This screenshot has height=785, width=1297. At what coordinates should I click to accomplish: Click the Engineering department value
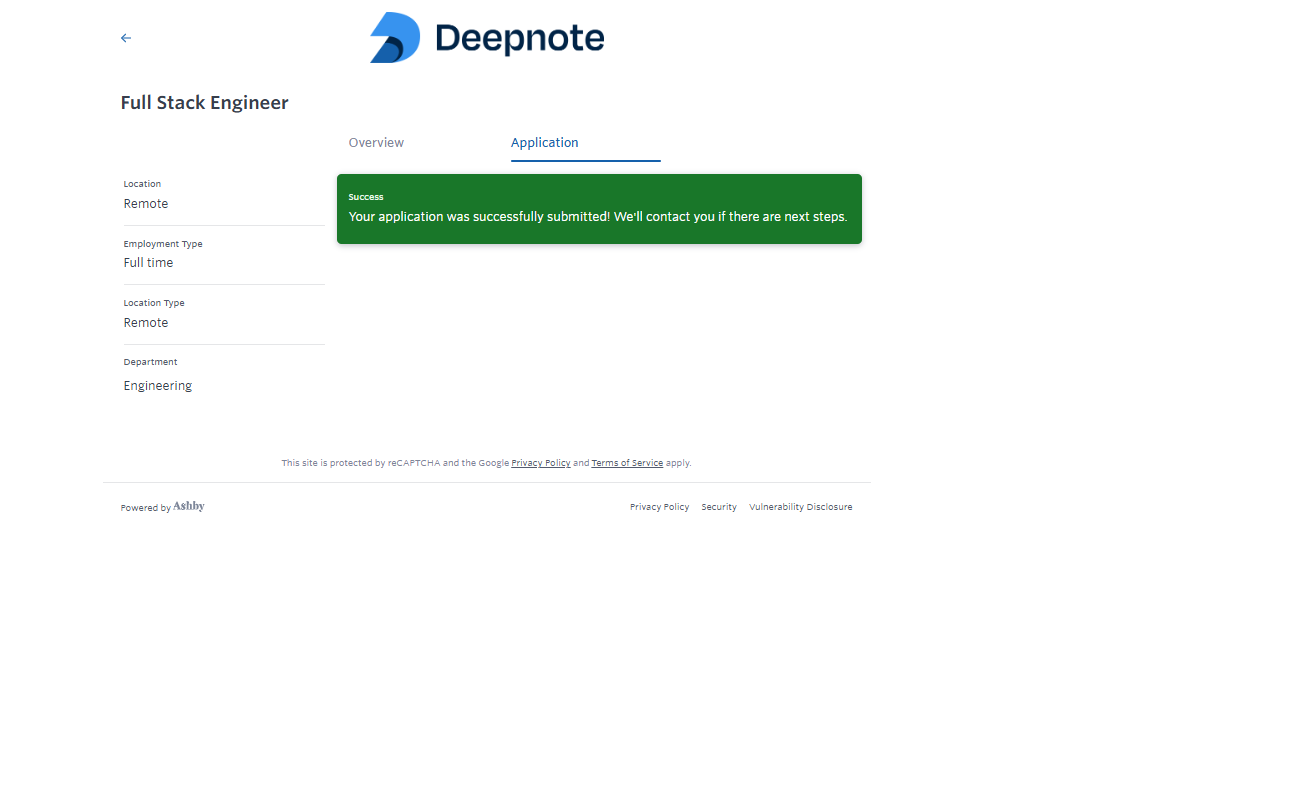(158, 386)
